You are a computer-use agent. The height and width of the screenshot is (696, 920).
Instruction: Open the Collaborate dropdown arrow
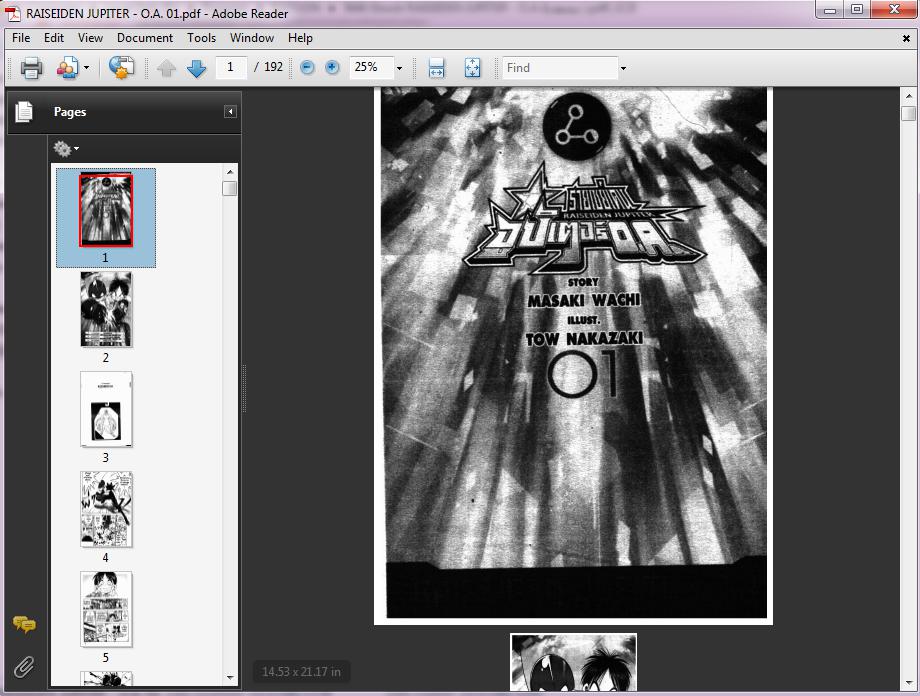pos(86,68)
